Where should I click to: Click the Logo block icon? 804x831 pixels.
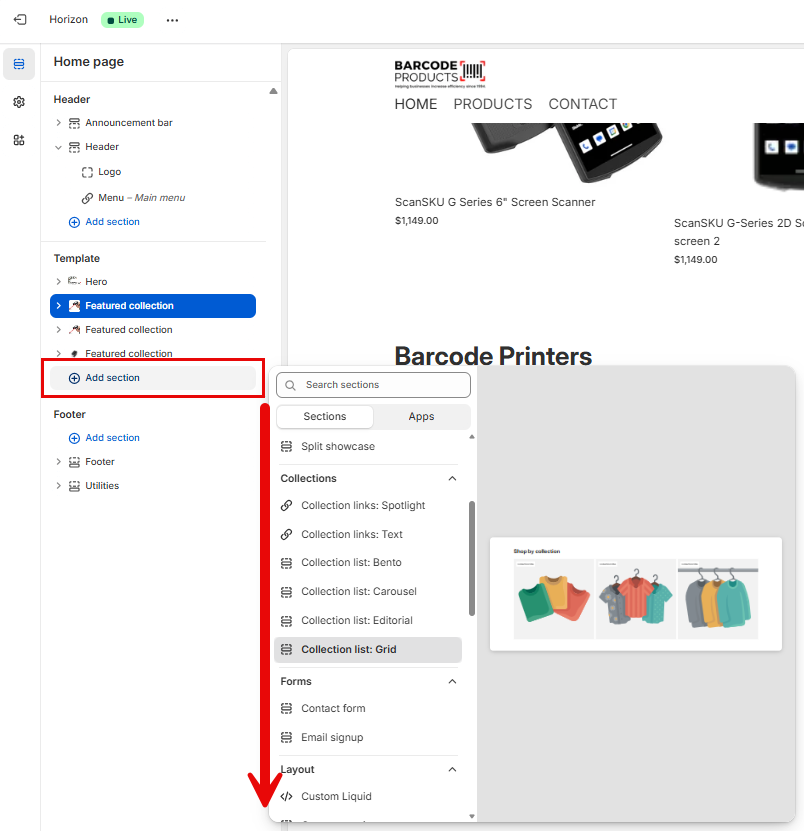87,172
